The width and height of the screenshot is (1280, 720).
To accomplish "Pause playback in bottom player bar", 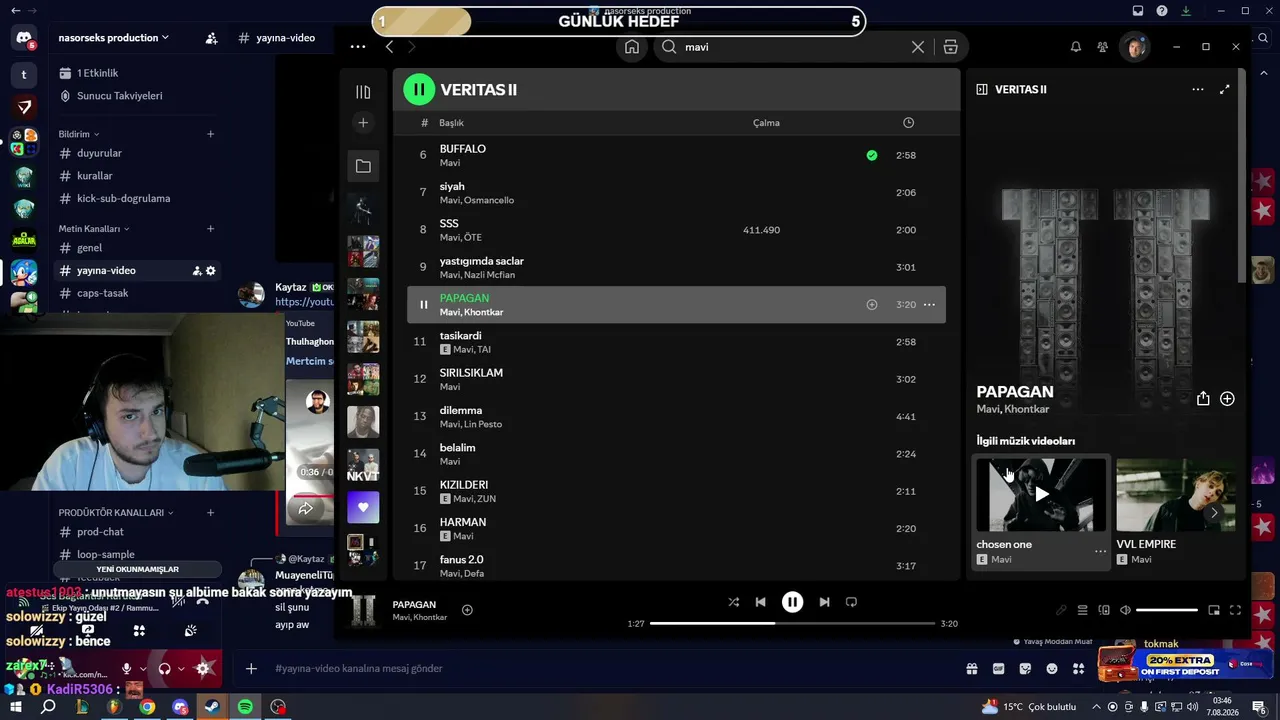I will point(792,602).
